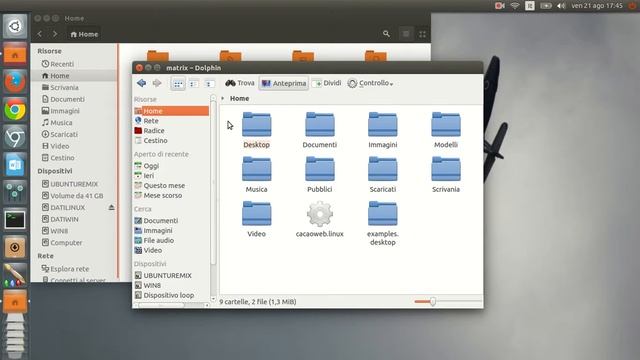This screenshot has width=640, height=360.
Task: Select the Video folder in Dolphin's file view
Action: point(256,219)
